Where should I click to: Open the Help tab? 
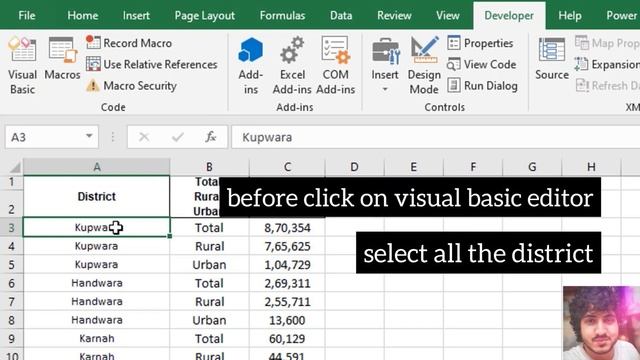(570, 16)
